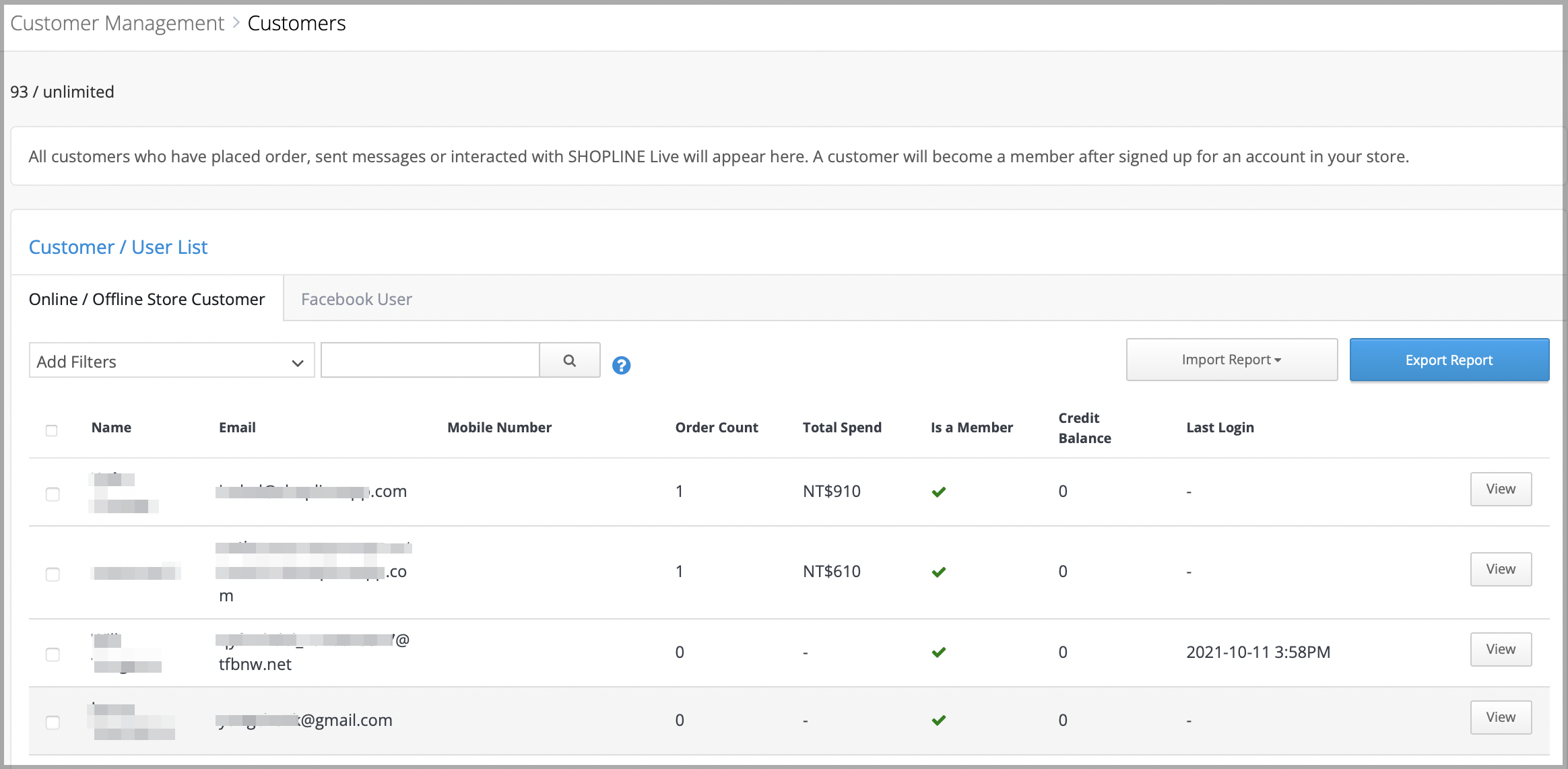Click the Total Spend column header

click(842, 428)
